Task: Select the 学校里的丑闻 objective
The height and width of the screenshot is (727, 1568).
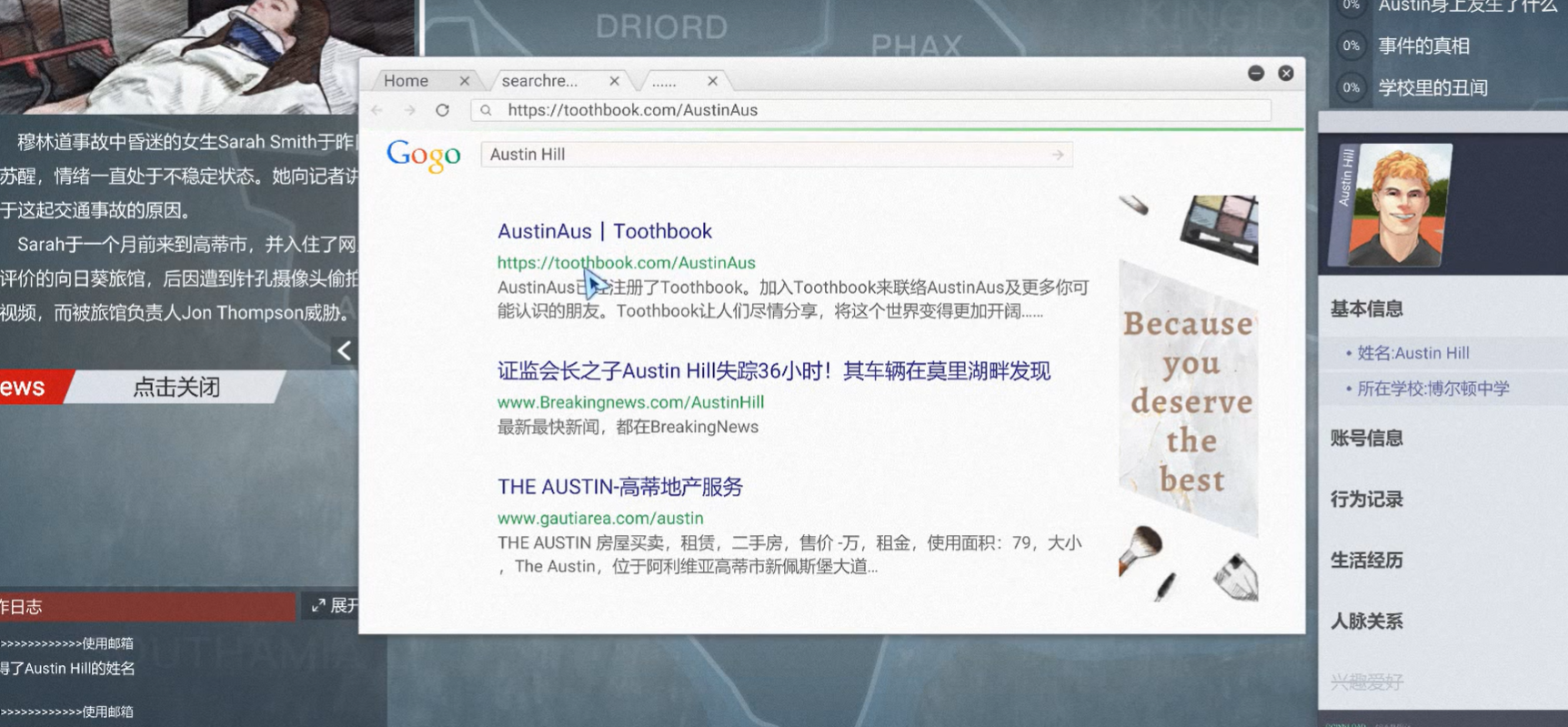Action: pyautogui.click(x=1433, y=88)
